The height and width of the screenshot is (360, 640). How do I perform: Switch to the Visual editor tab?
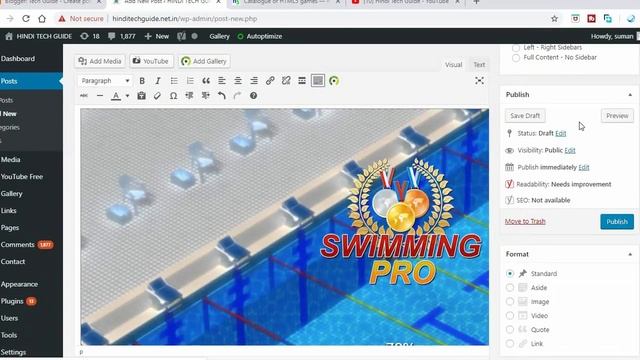[453, 64]
